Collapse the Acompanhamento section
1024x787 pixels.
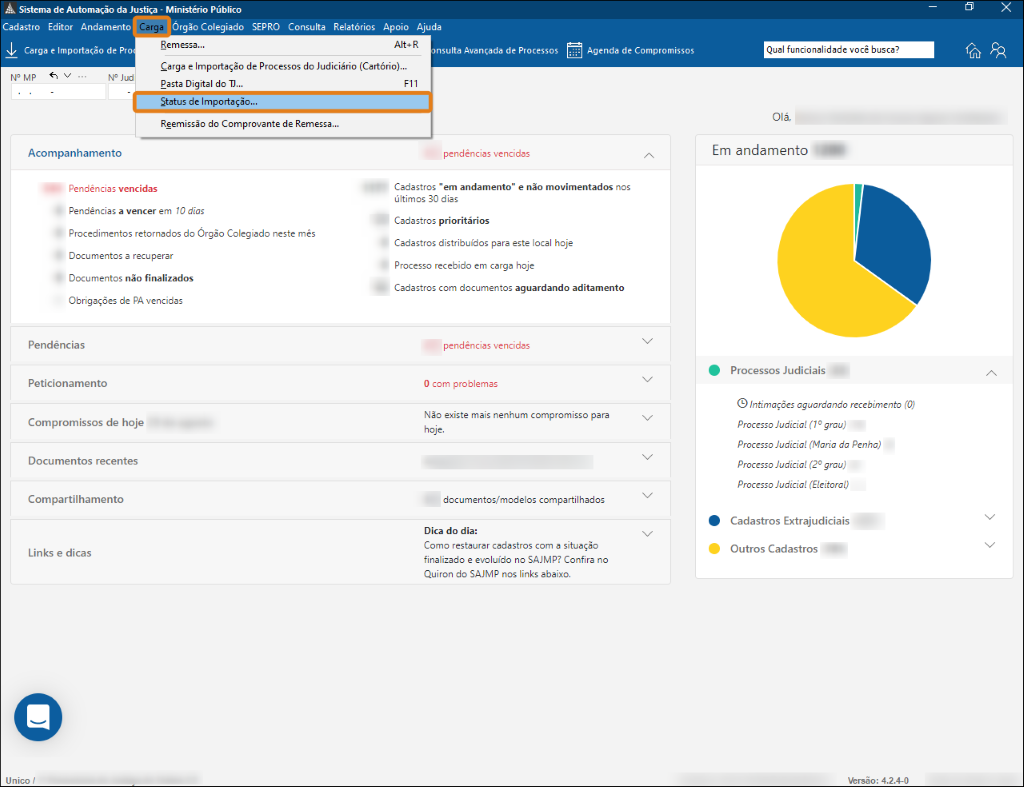(649, 155)
